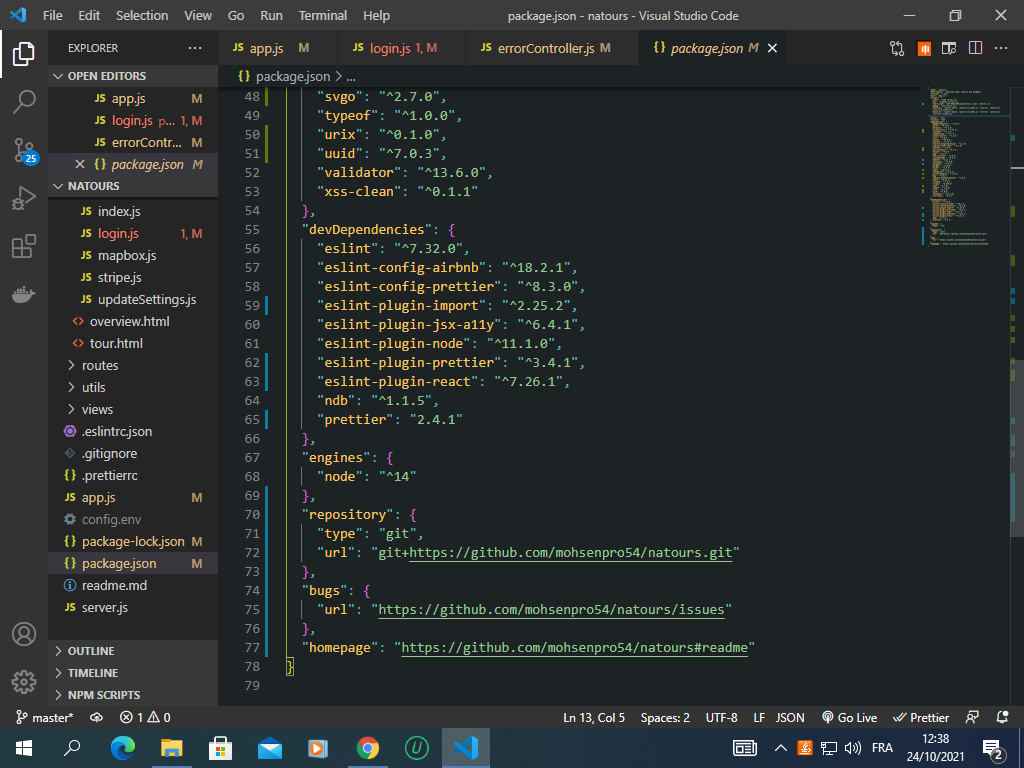Click the master branch status bar item

click(x=44, y=718)
